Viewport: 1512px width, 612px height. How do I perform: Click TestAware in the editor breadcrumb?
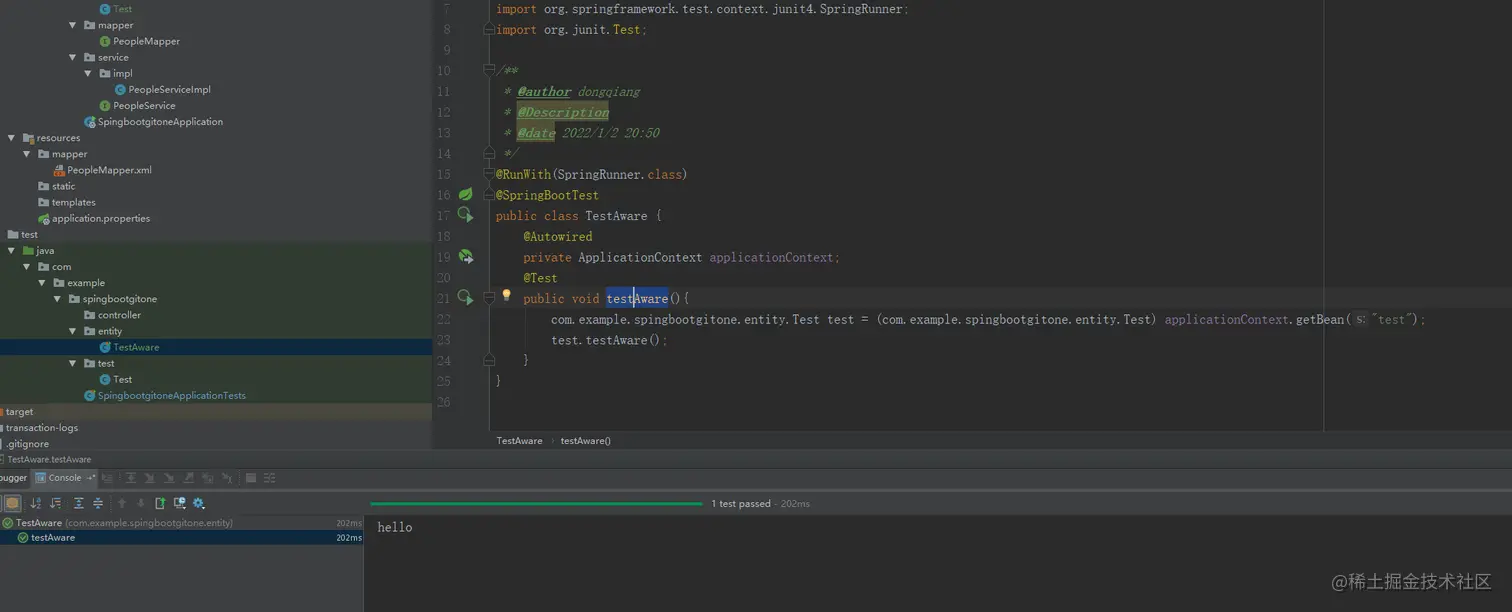[519, 440]
